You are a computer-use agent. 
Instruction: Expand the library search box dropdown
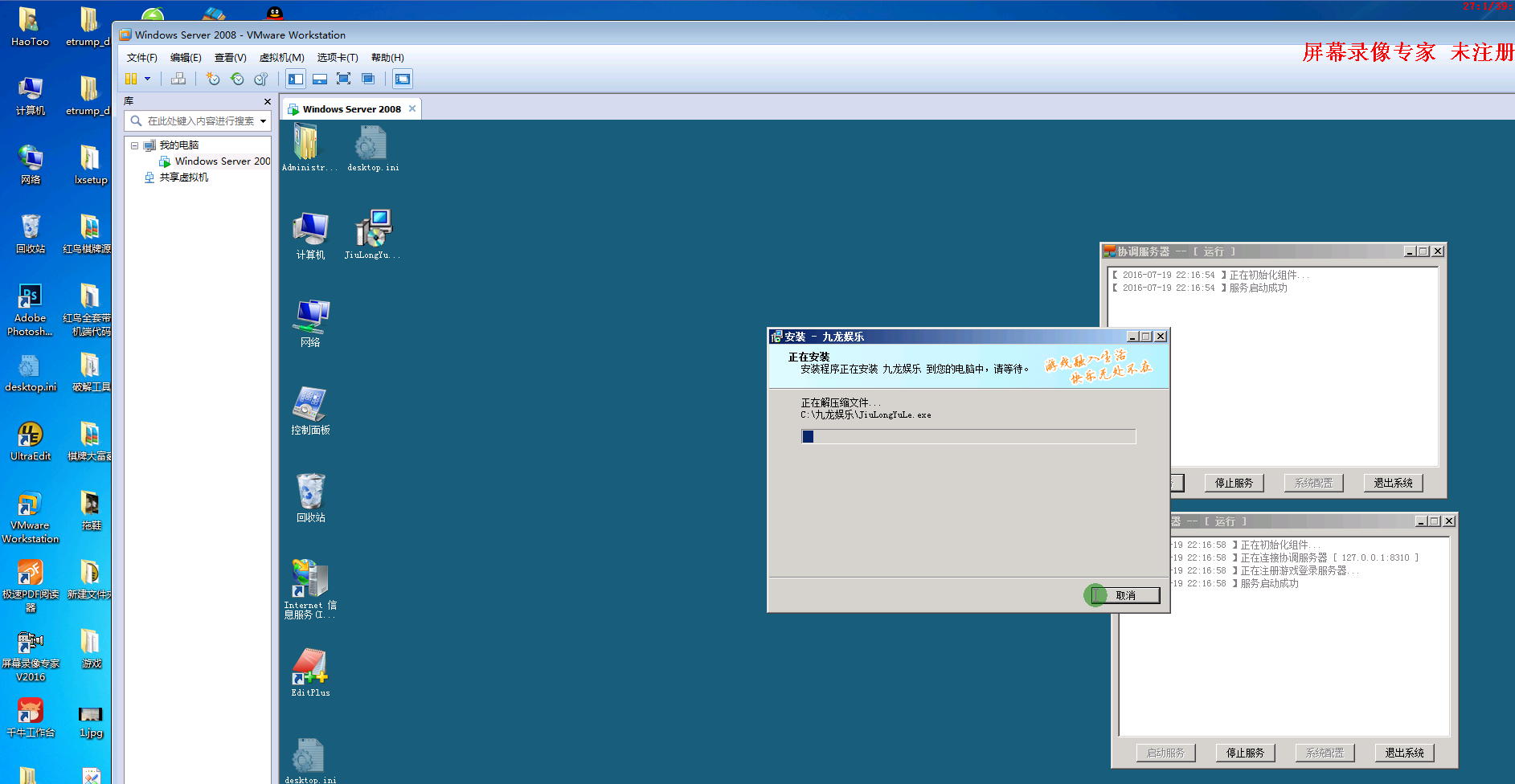[x=263, y=121]
